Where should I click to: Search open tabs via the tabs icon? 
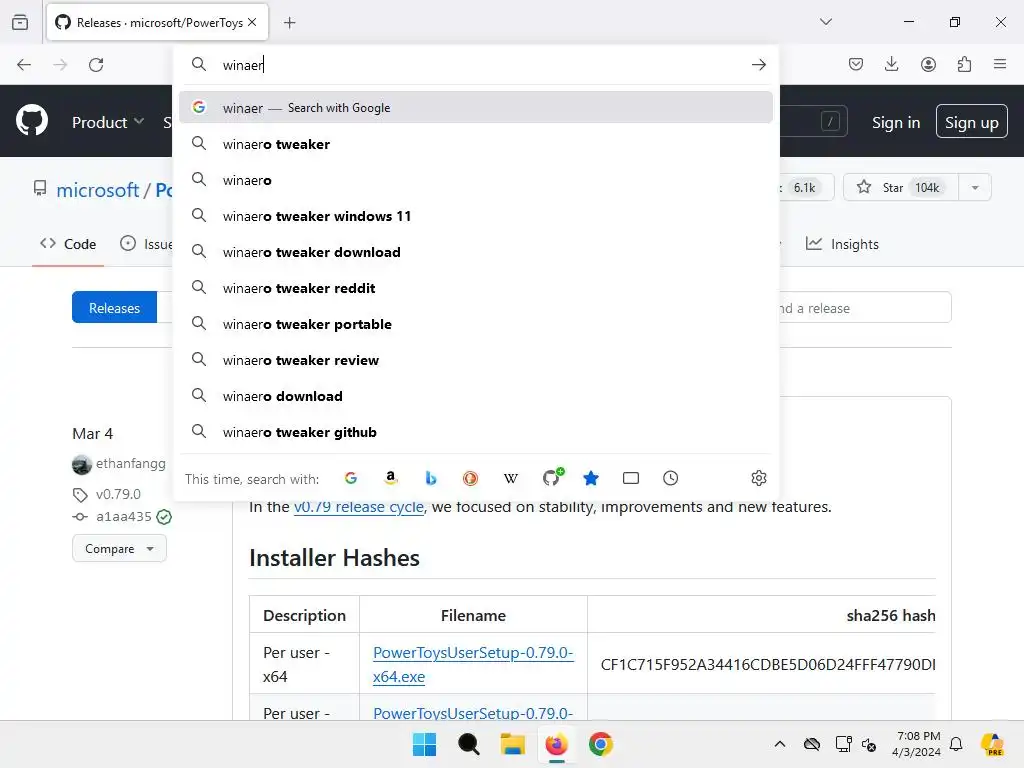tap(631, 478)
